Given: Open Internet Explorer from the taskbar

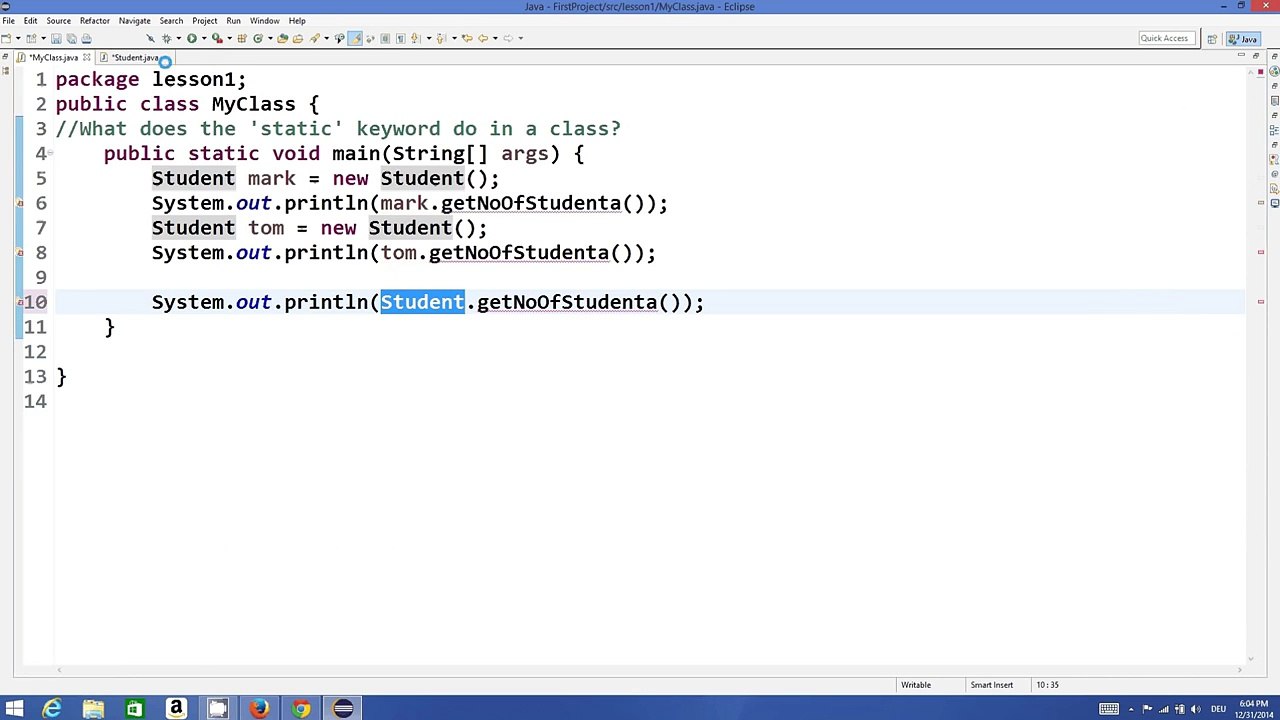Looking at the screenshot, I should [52, 709].
